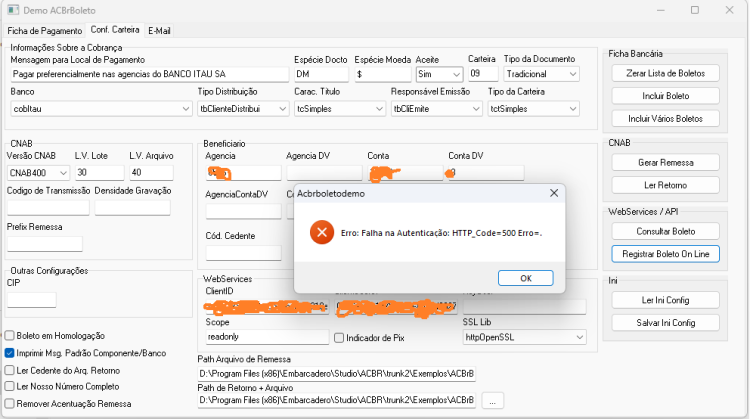
Task: Click the Gerar Remessa button
Action: 665,163
